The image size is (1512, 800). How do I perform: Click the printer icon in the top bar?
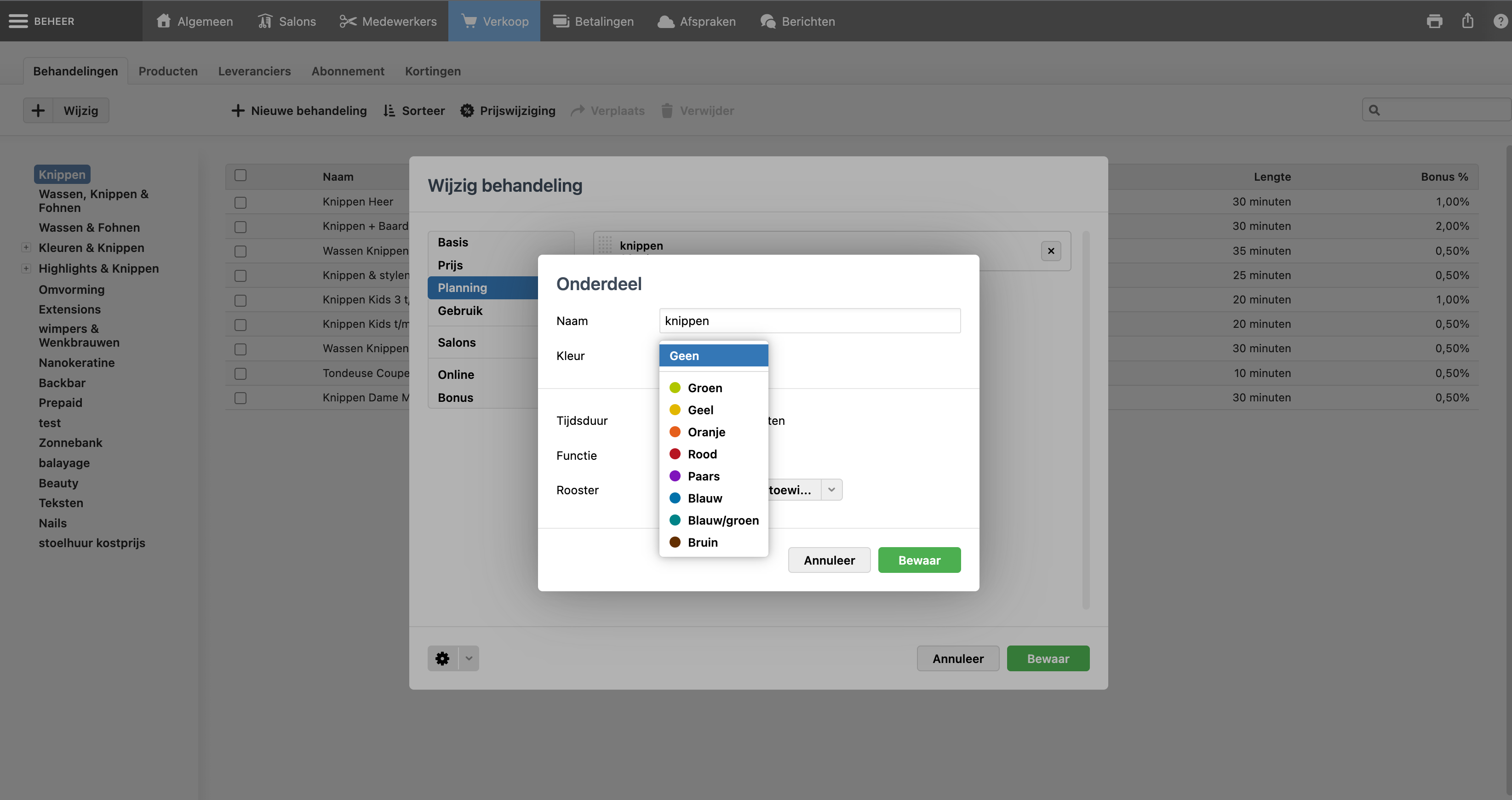(x=1434, y=21)
